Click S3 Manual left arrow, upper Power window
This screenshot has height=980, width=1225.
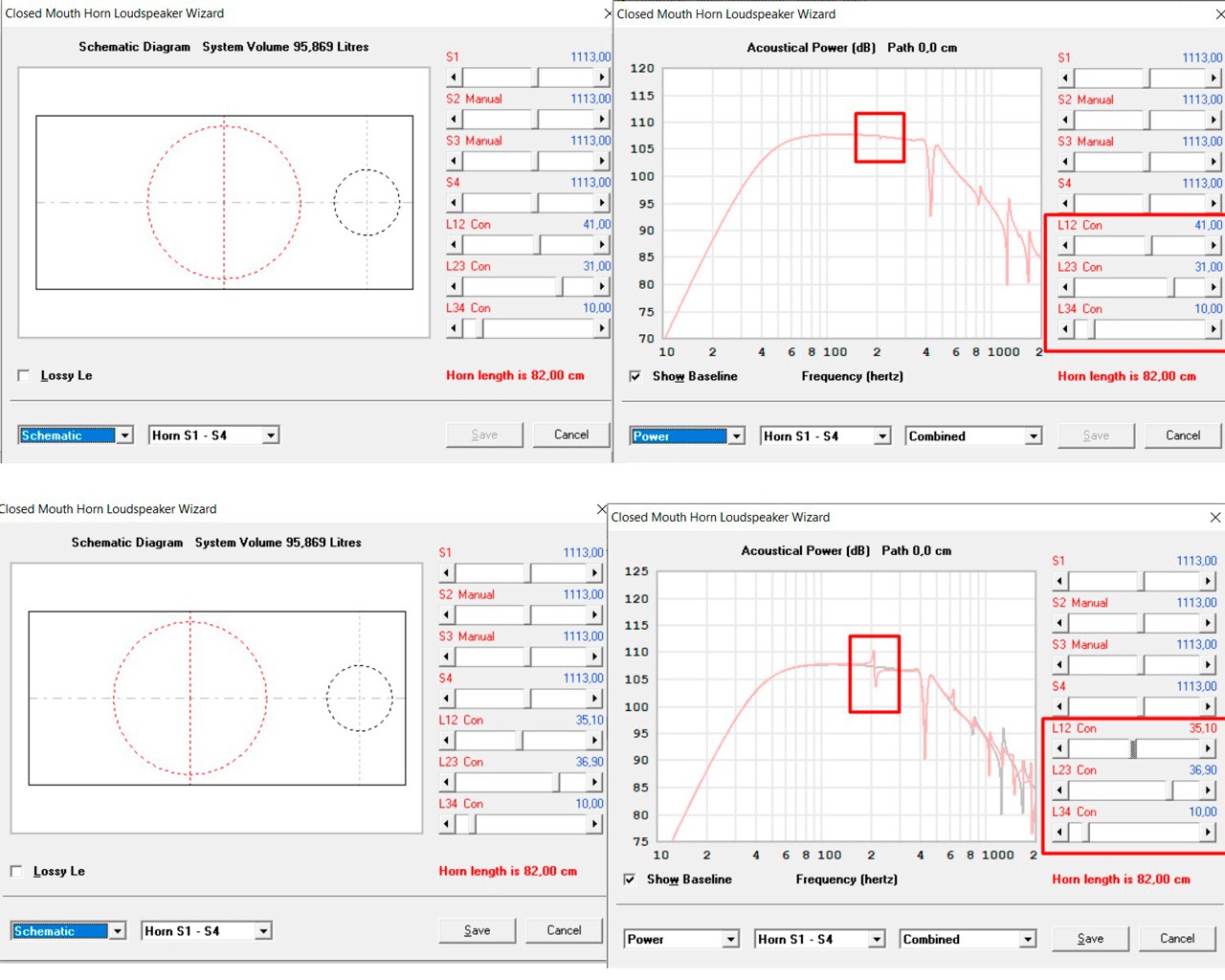pos(1065,162)
